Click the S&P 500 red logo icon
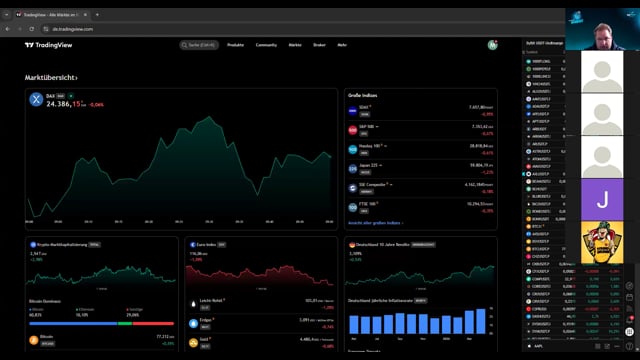 pos(353,130)
